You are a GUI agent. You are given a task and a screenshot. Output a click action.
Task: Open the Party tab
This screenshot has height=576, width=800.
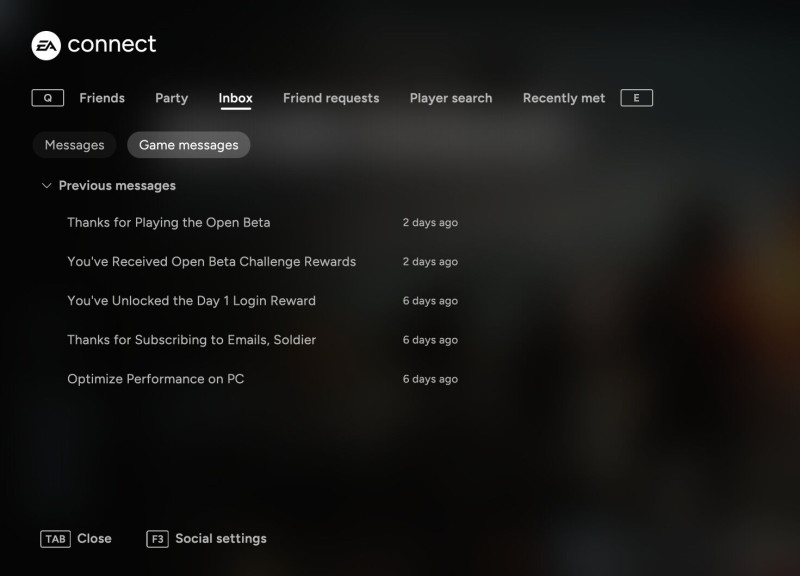coord(171,98)
